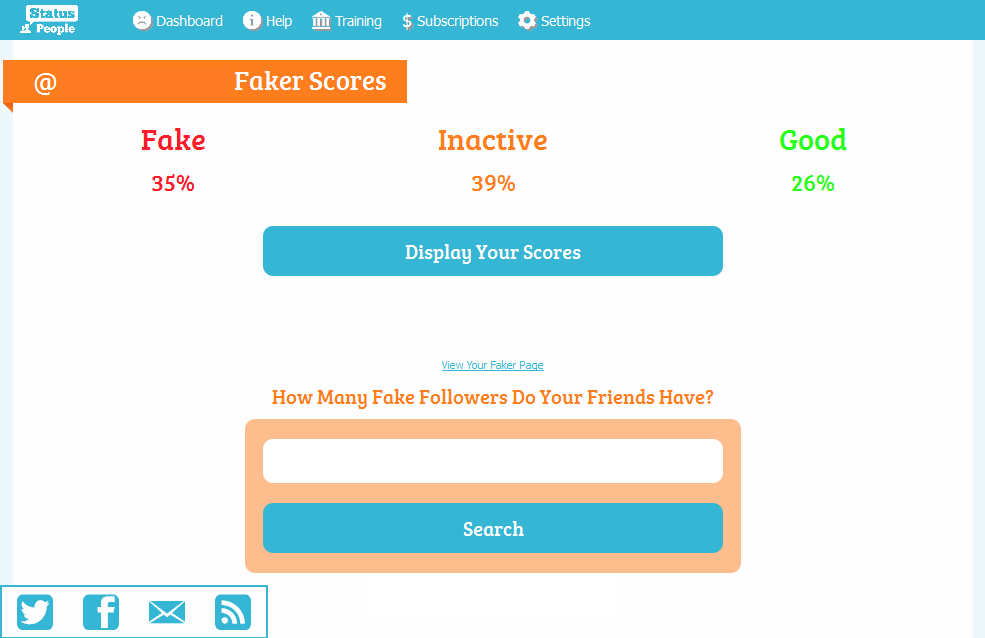
Task: Click the email envelope icon
Action: click(167, 612)
